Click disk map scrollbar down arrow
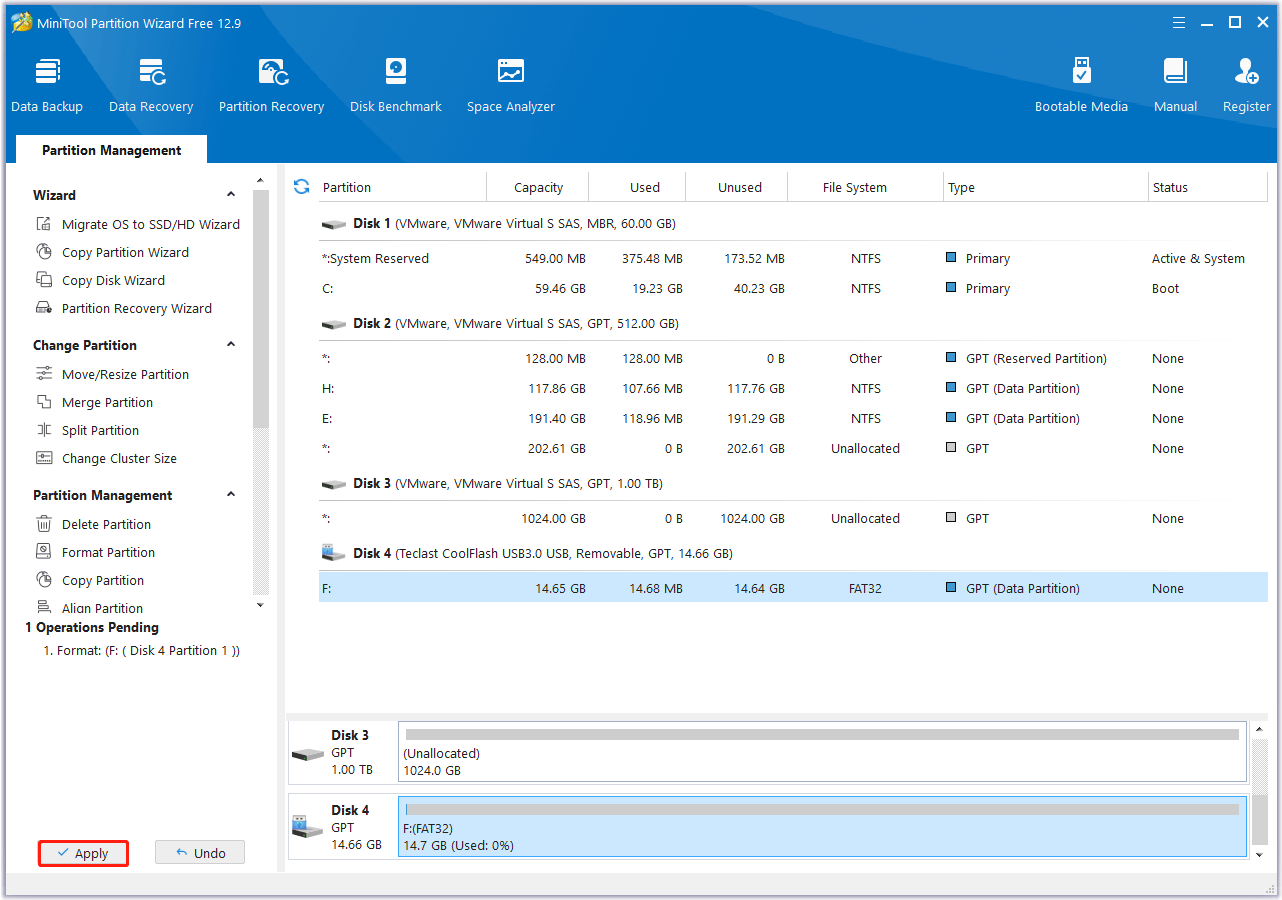Image resolution: width=1282 pixels, height=900 pixels. (x=1259, y=853)
